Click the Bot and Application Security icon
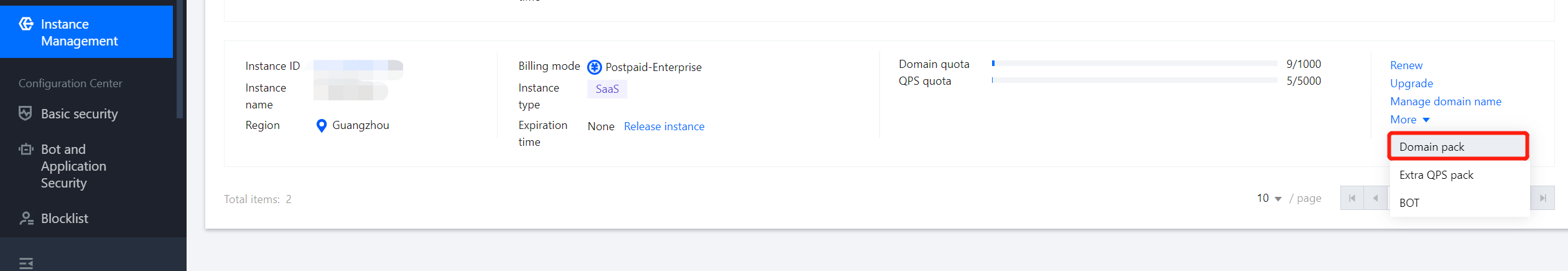Viewport: 1568px width, 271px height. (x=26, y=150)
